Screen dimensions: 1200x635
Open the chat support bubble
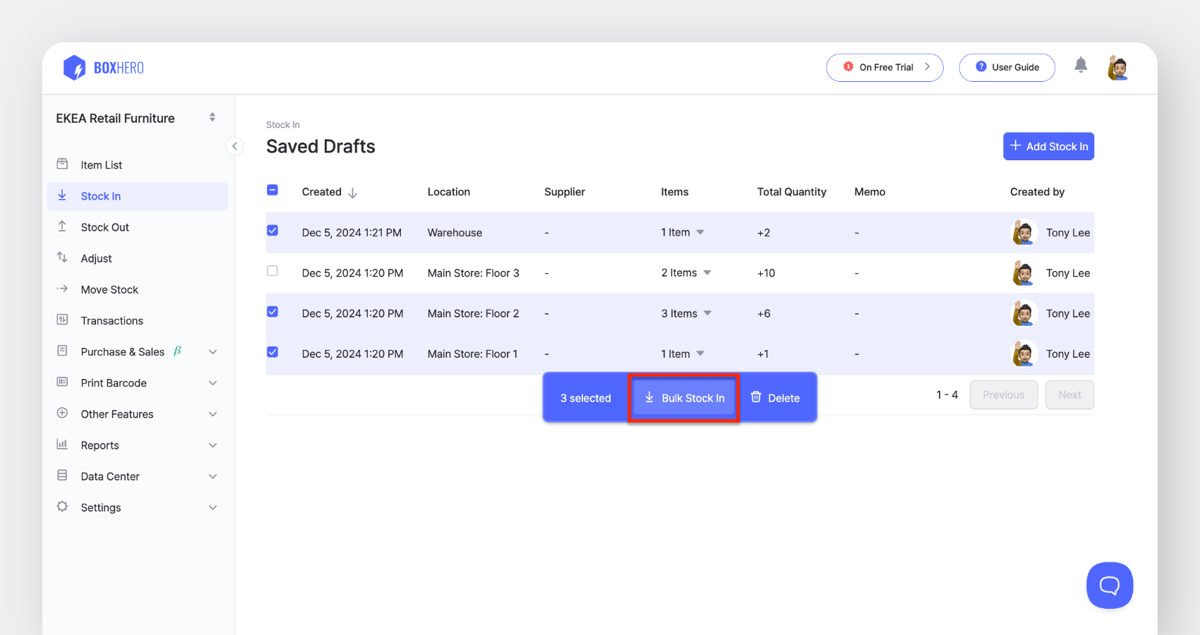pos(1109,585)
